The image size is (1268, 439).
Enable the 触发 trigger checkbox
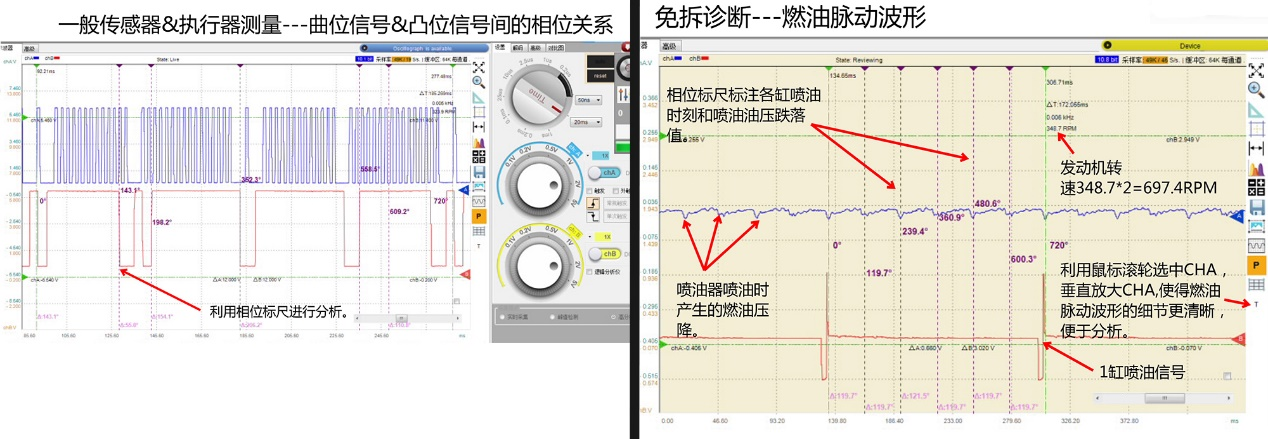tap(590, 190)
